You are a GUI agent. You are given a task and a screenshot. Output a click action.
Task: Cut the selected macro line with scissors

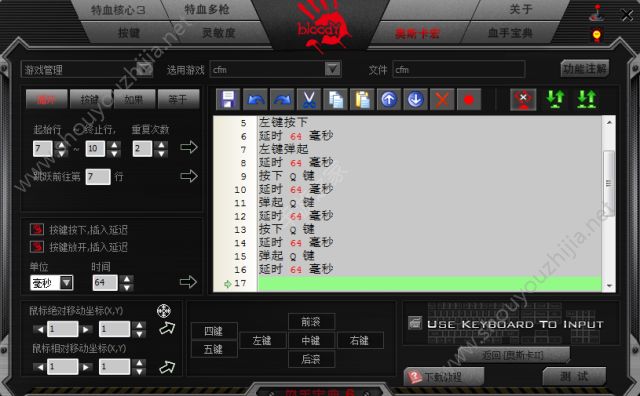(x=309, y=99)
